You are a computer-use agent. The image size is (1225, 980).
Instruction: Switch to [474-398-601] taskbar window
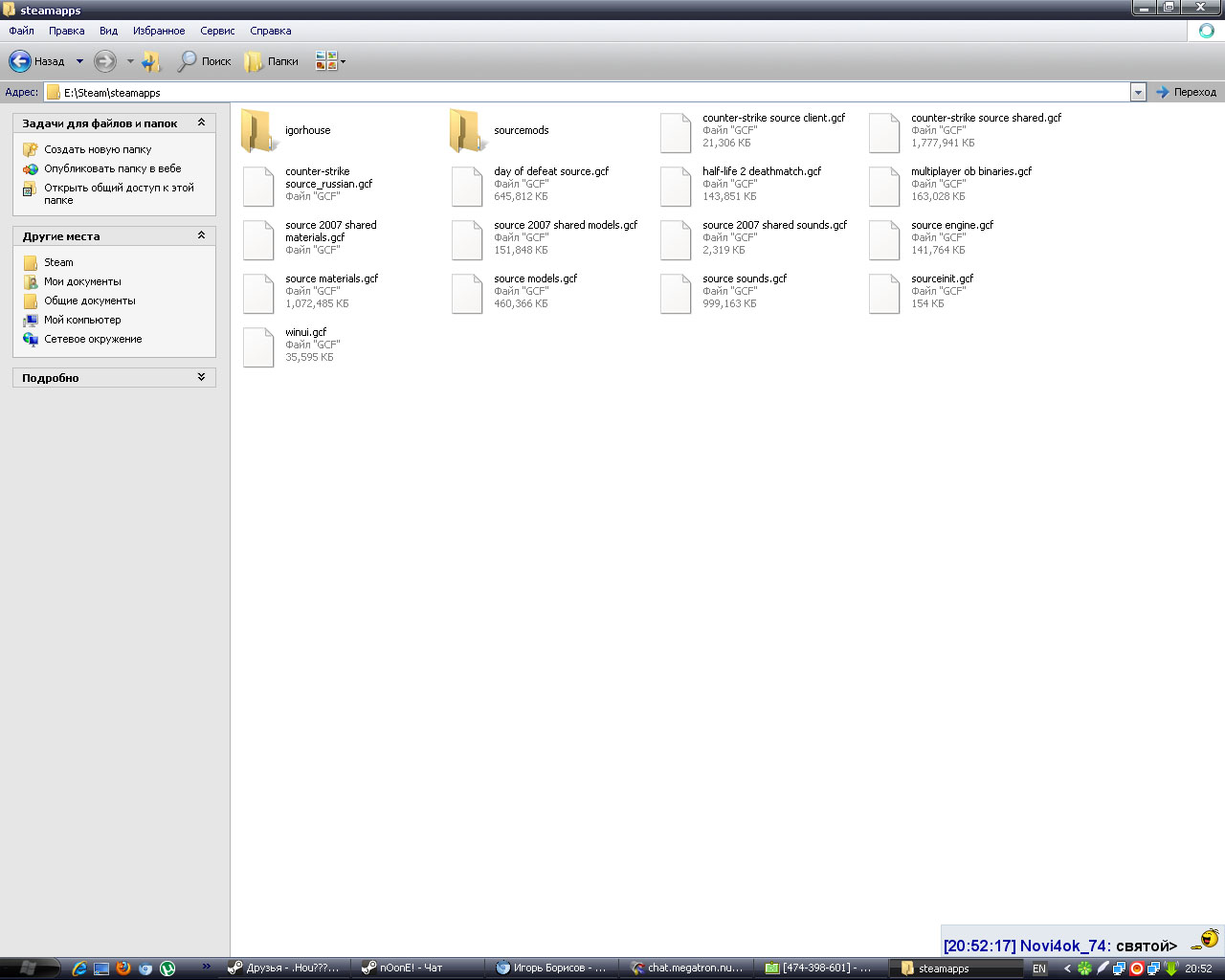[820, 969]
